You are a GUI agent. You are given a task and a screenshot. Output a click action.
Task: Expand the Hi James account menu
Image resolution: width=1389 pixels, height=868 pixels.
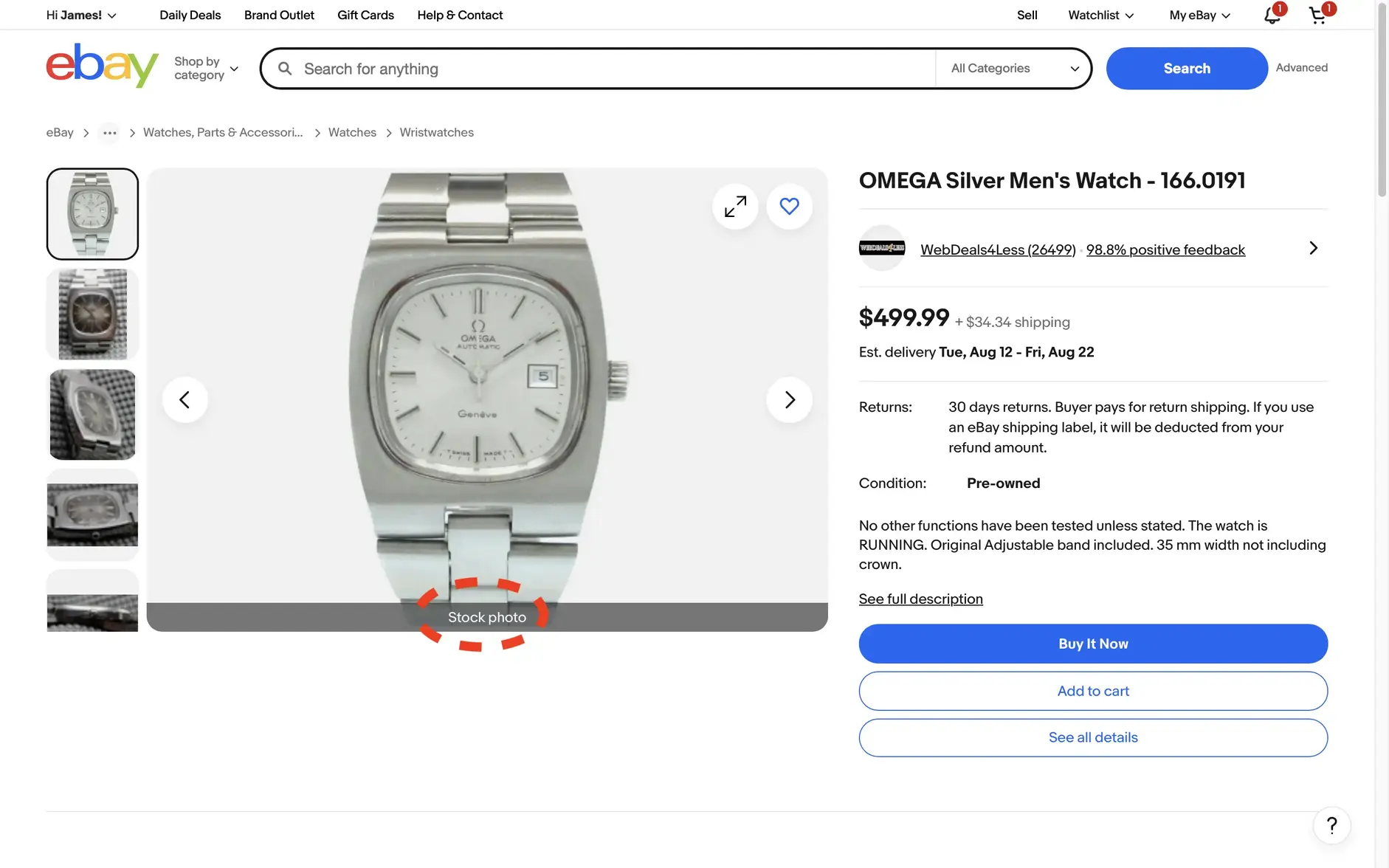click(80, 14)
